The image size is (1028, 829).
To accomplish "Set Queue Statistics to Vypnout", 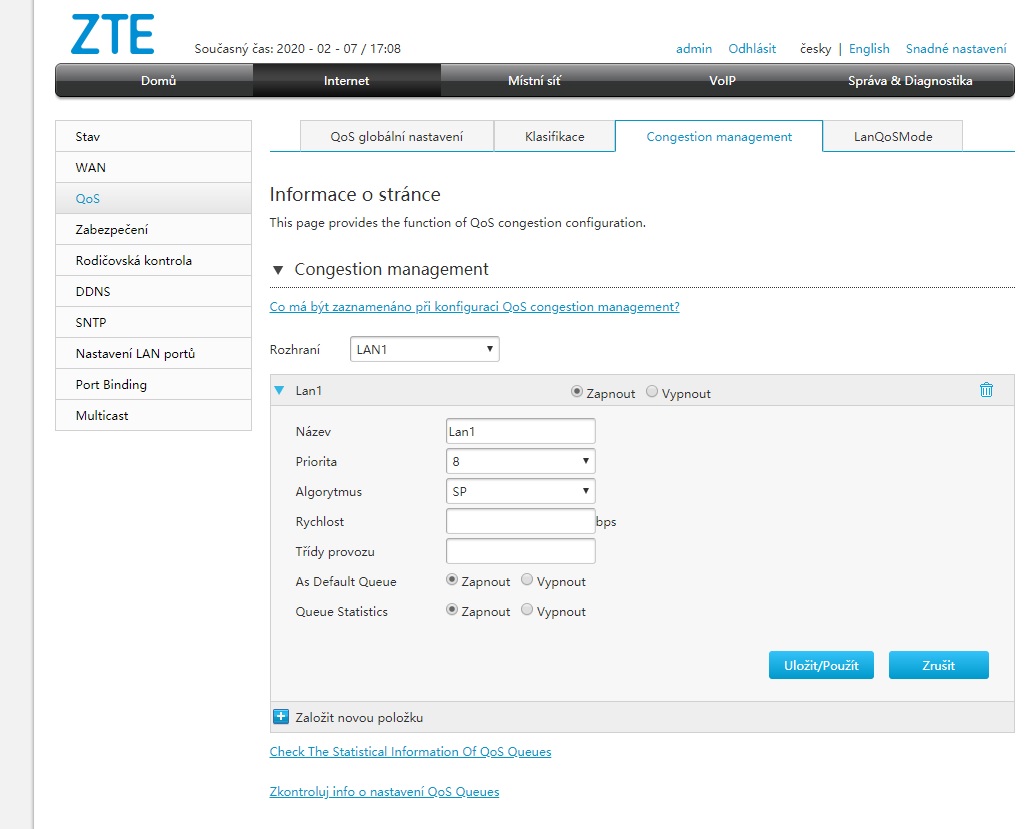I will (x=527, y=610).
